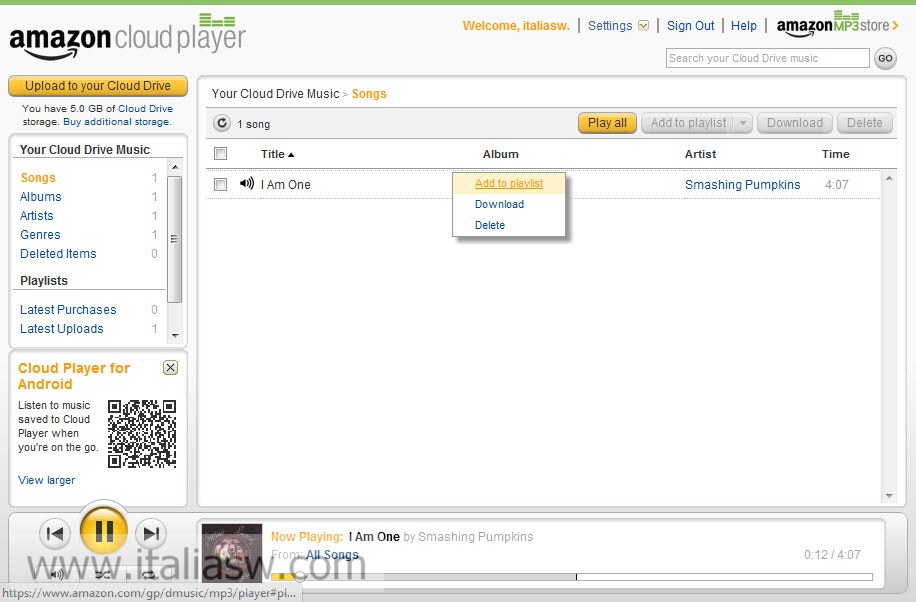
Task: Open Songs in the sidebar
Action: tap(38, 178)
